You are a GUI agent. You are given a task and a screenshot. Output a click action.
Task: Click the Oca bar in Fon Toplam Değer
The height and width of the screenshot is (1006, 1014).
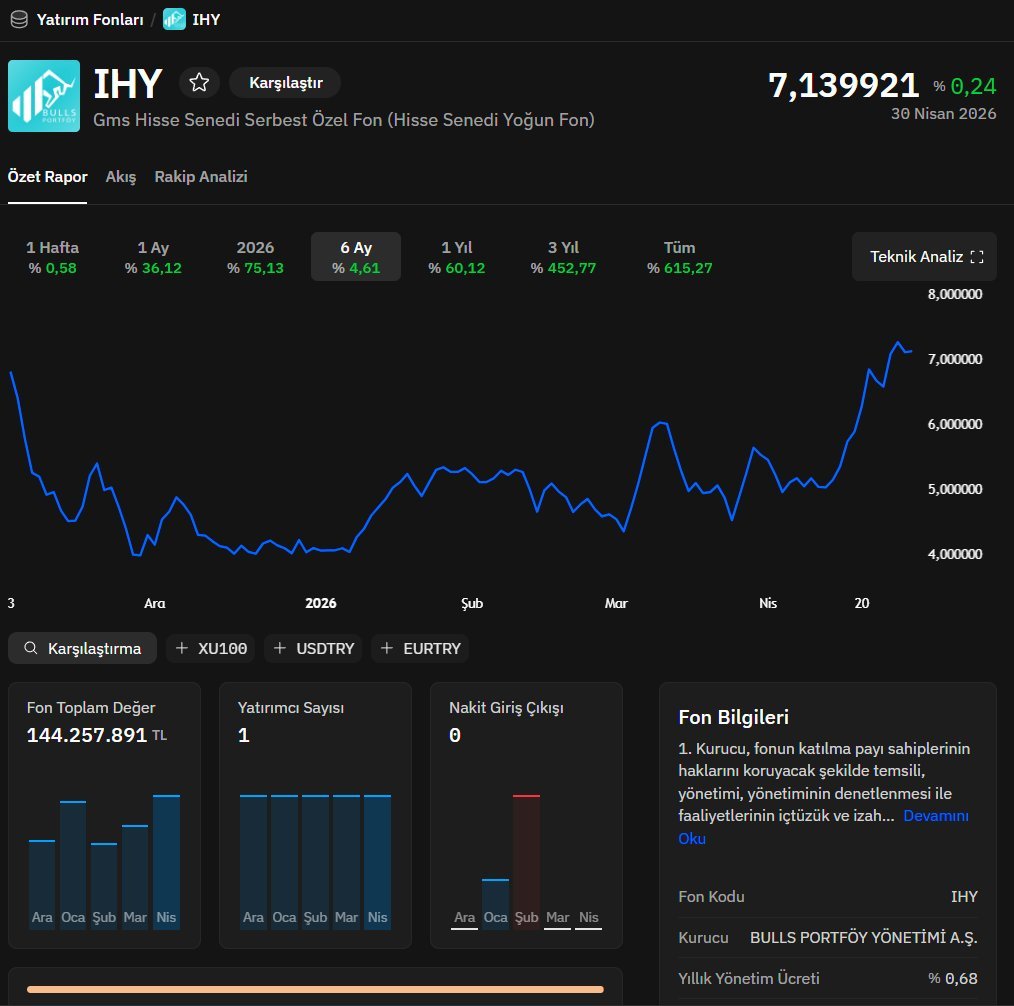[73, 865]
